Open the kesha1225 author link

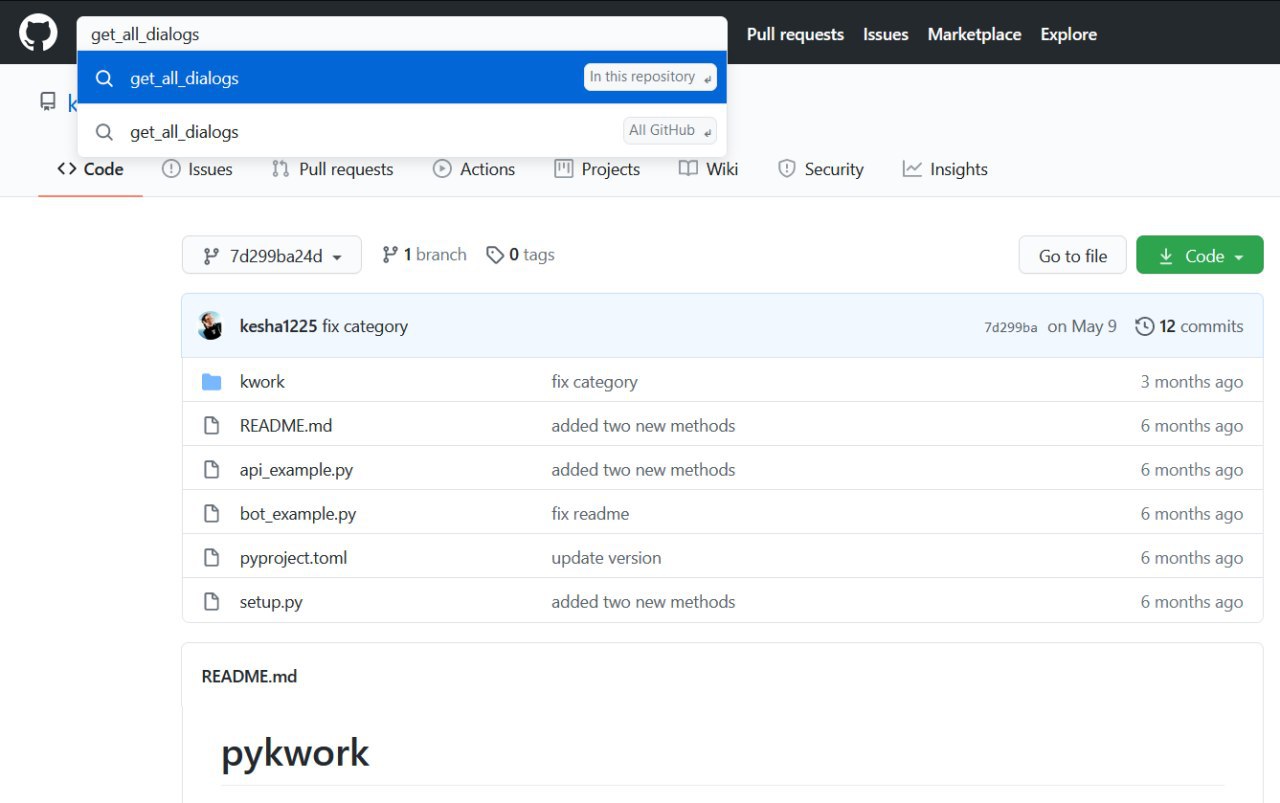278,326
